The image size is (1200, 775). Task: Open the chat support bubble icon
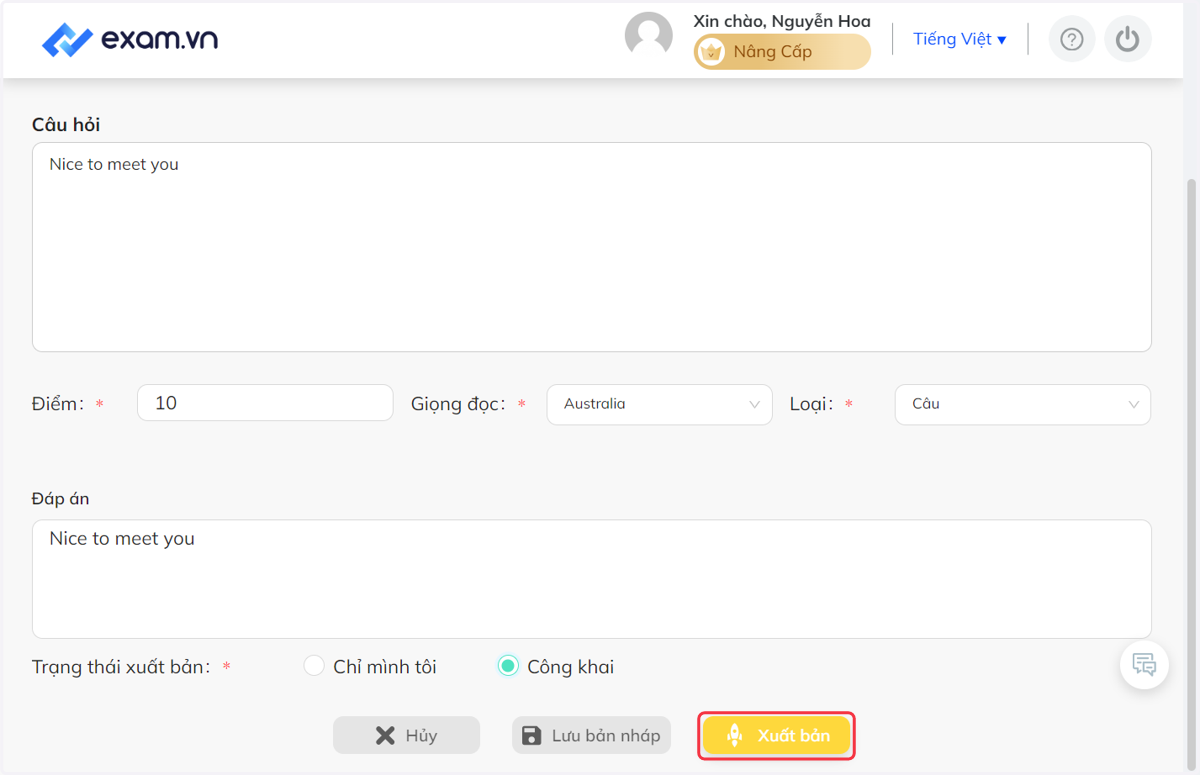click(1144, 664)
